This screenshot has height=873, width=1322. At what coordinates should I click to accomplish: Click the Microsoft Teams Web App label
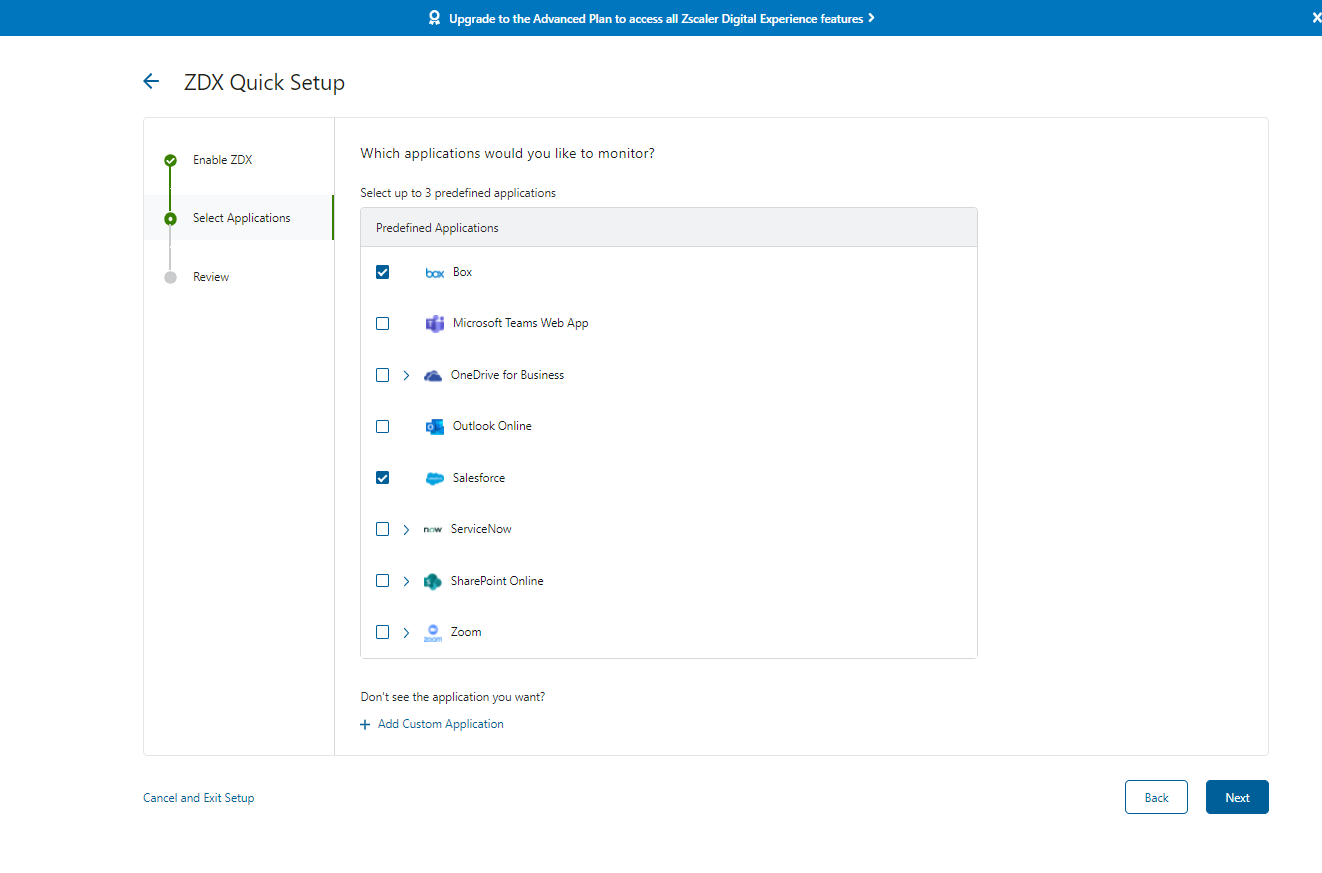(x=521, y=323)
